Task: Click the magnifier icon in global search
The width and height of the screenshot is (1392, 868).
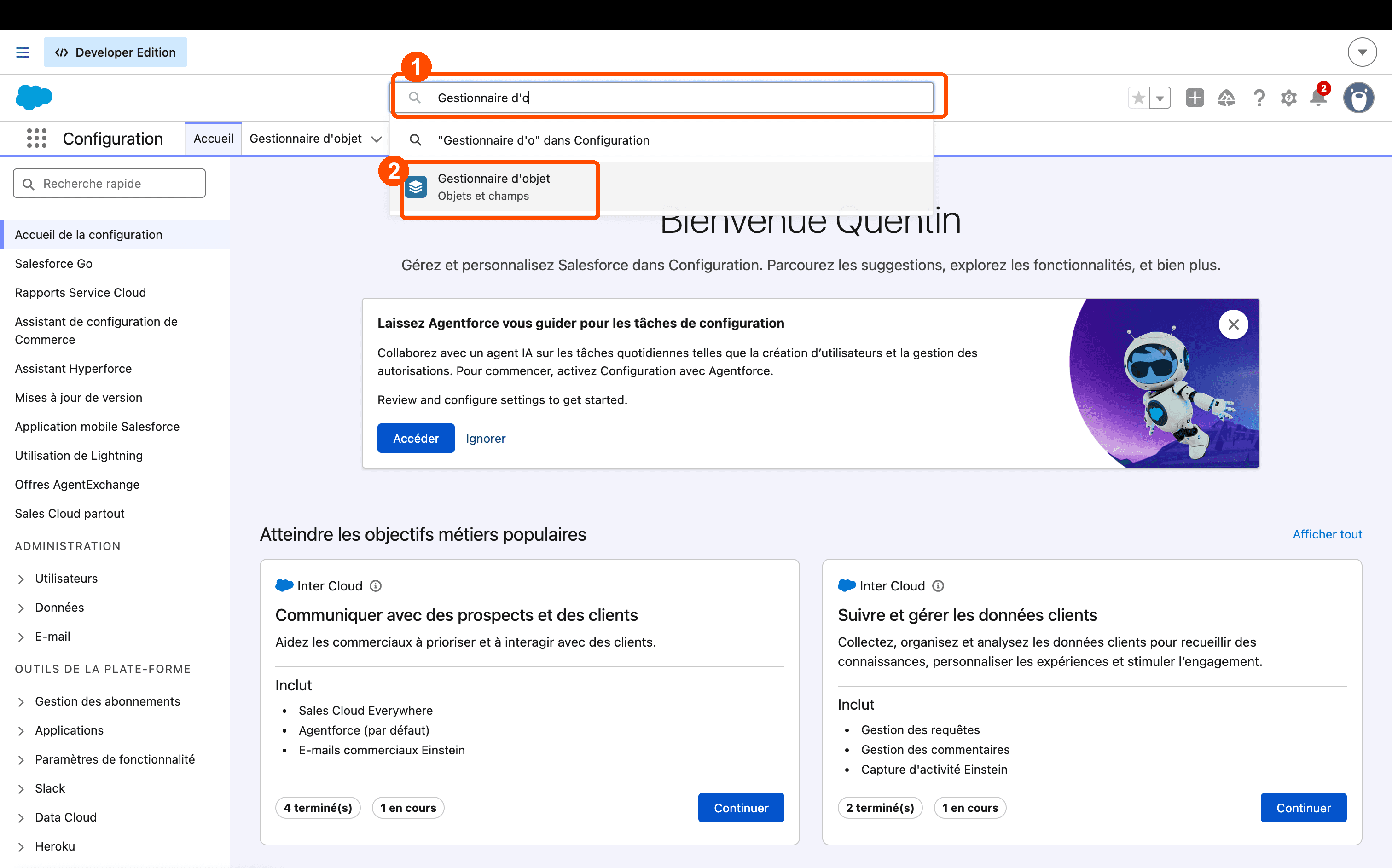Action: tap(414, 98)
